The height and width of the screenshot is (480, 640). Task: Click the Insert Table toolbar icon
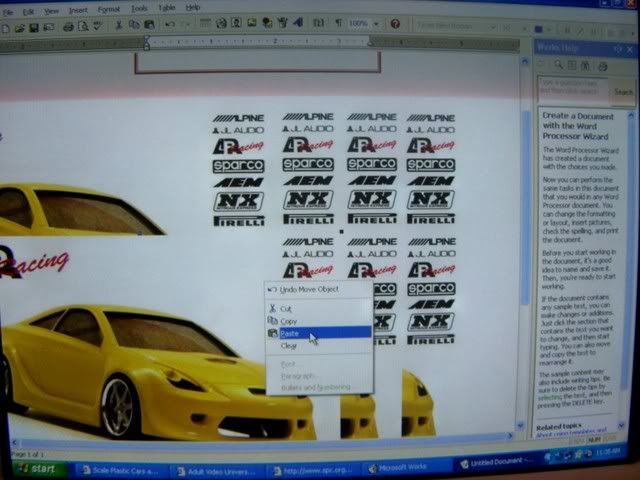[205, 23]
